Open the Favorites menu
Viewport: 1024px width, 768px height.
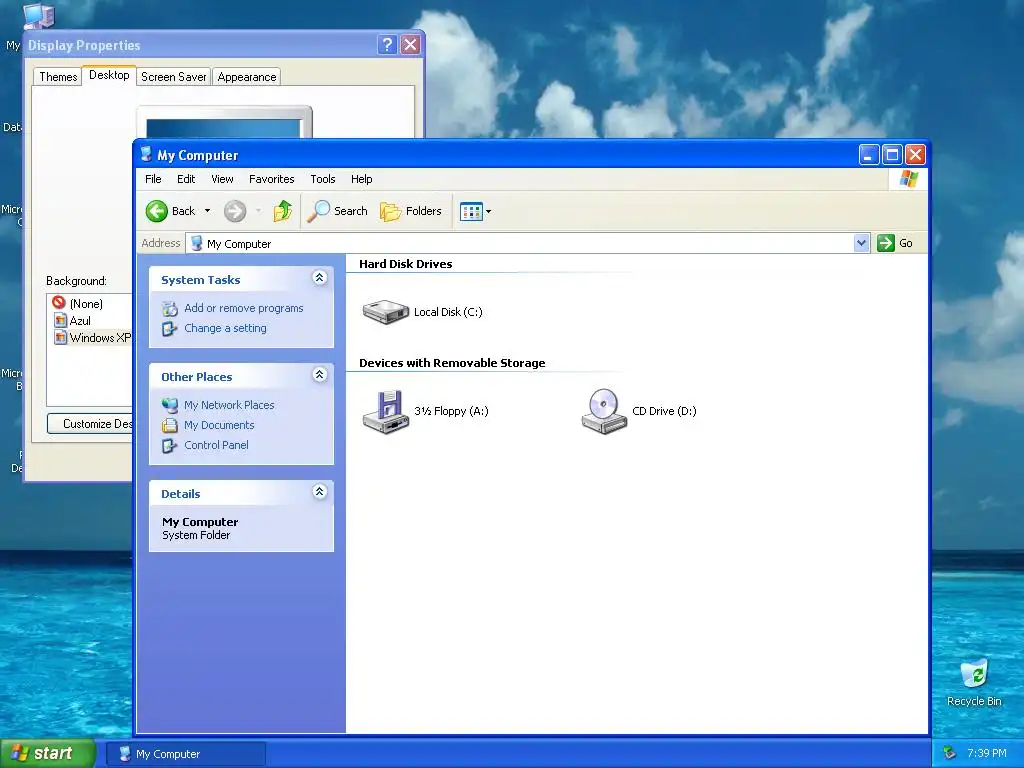click(272, 179)
